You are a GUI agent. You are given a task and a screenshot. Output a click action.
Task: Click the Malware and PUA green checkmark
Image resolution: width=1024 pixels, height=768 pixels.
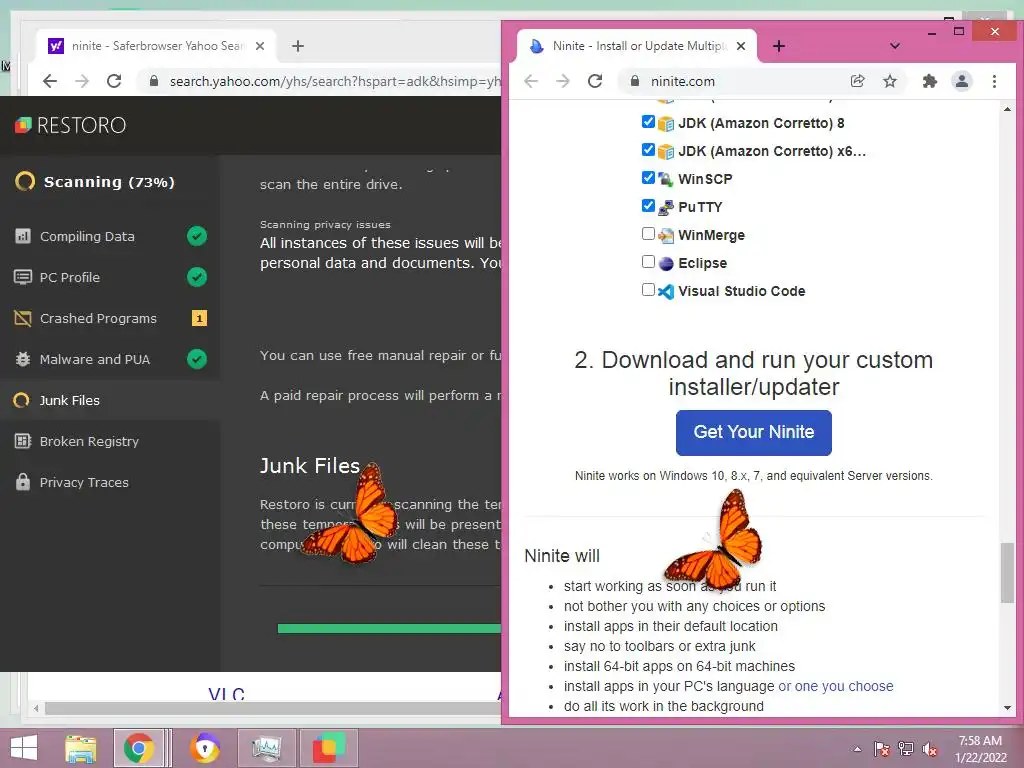click(x=197, y=359)
